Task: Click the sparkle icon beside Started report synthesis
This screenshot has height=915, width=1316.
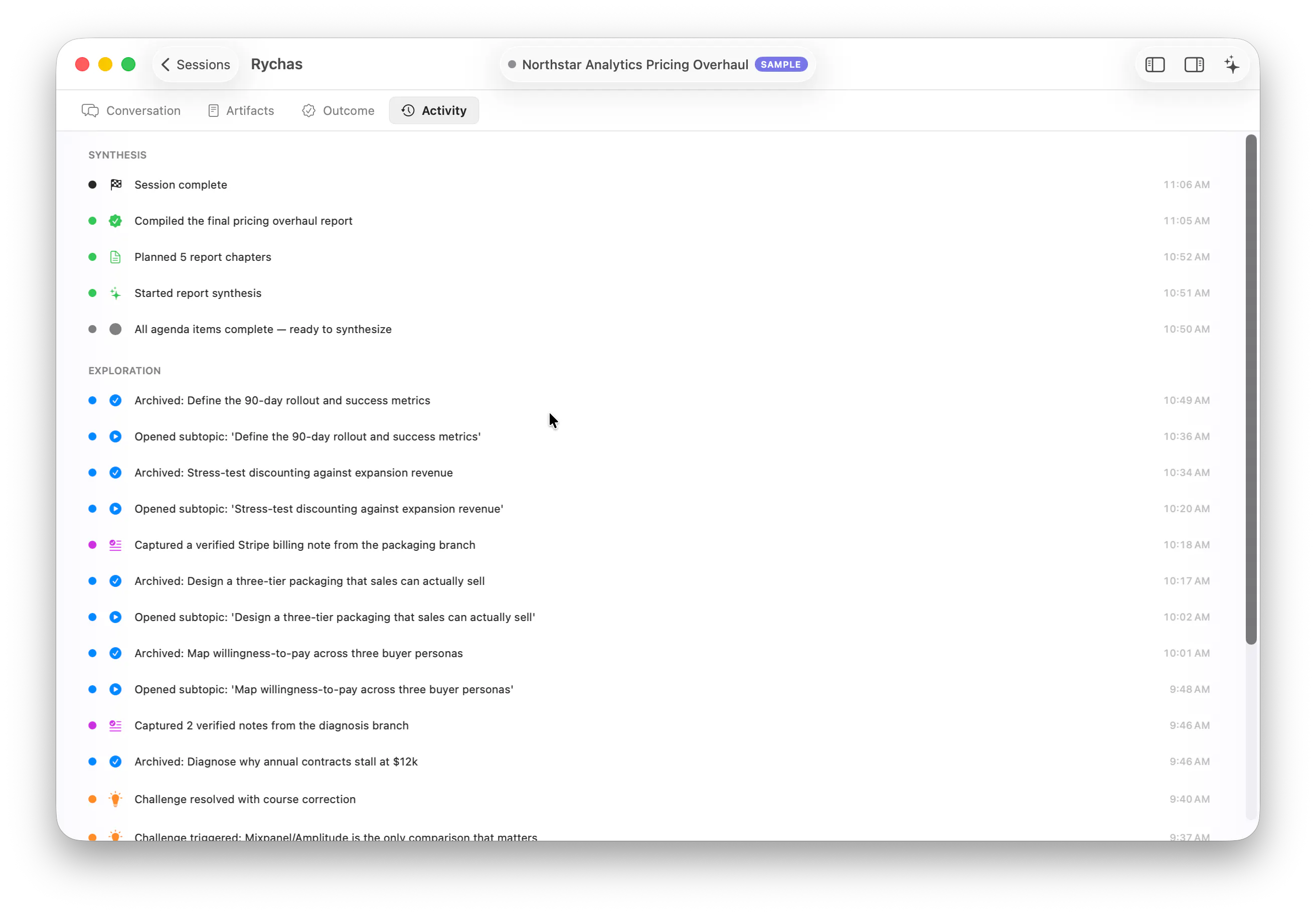Action: pyautogui.click(x=116, y=293)
